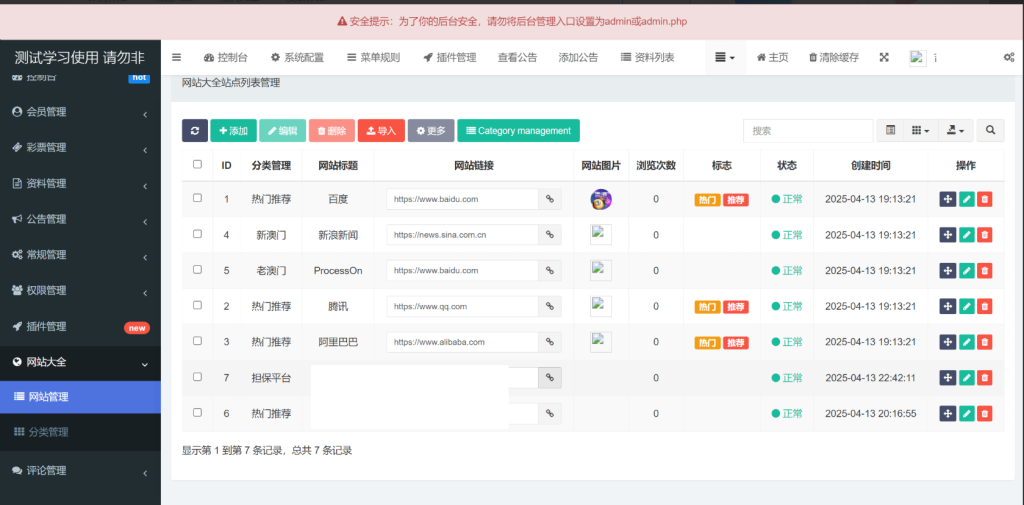Click link icon for 新浪新闻 row
This screenshot has height=505, width=1024.
[550, 235]
